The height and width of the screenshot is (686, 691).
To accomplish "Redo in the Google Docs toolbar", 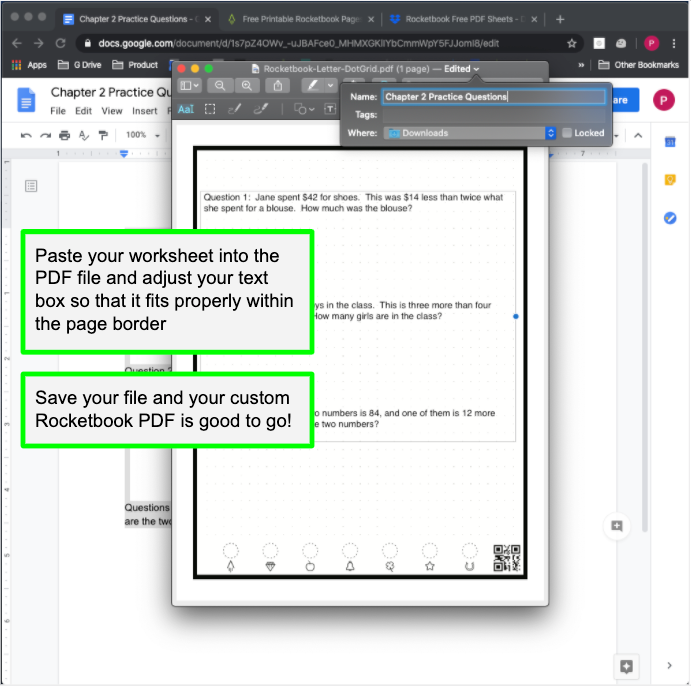I will click(x=45, y=135).
